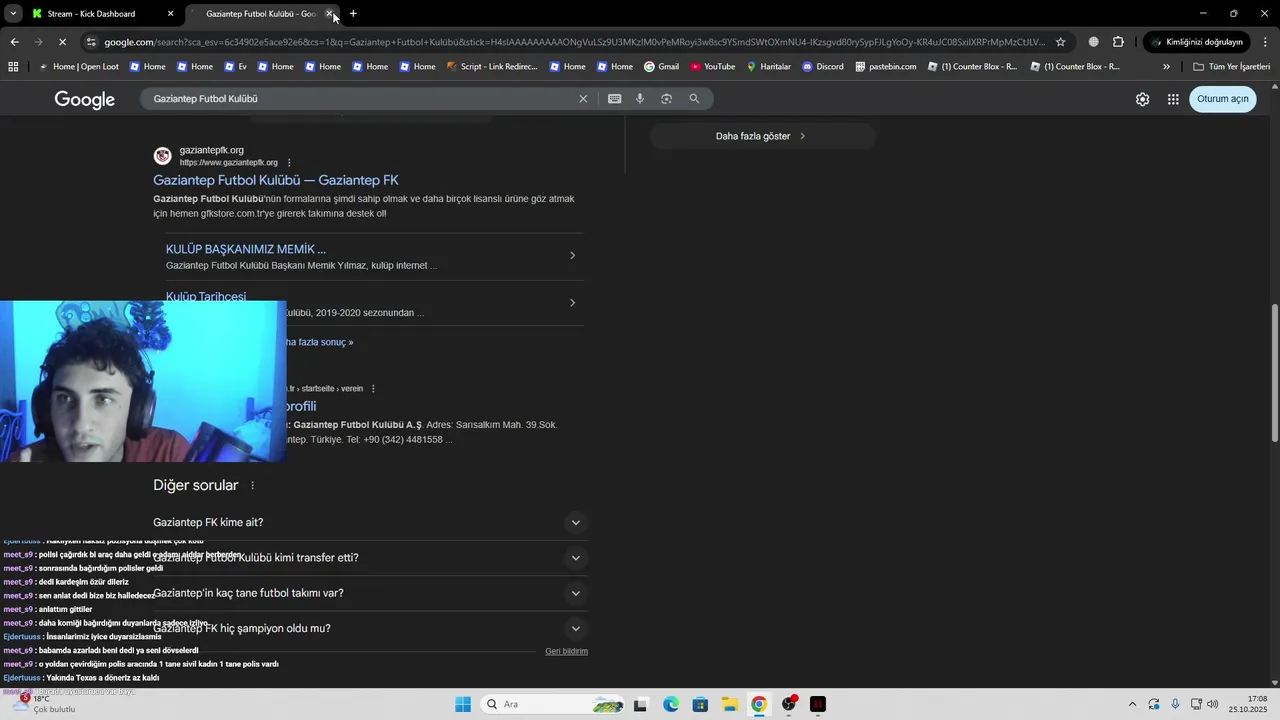
Task: Launch Microsoft Edge from the taskbar
Action: [x=671, y=704]
